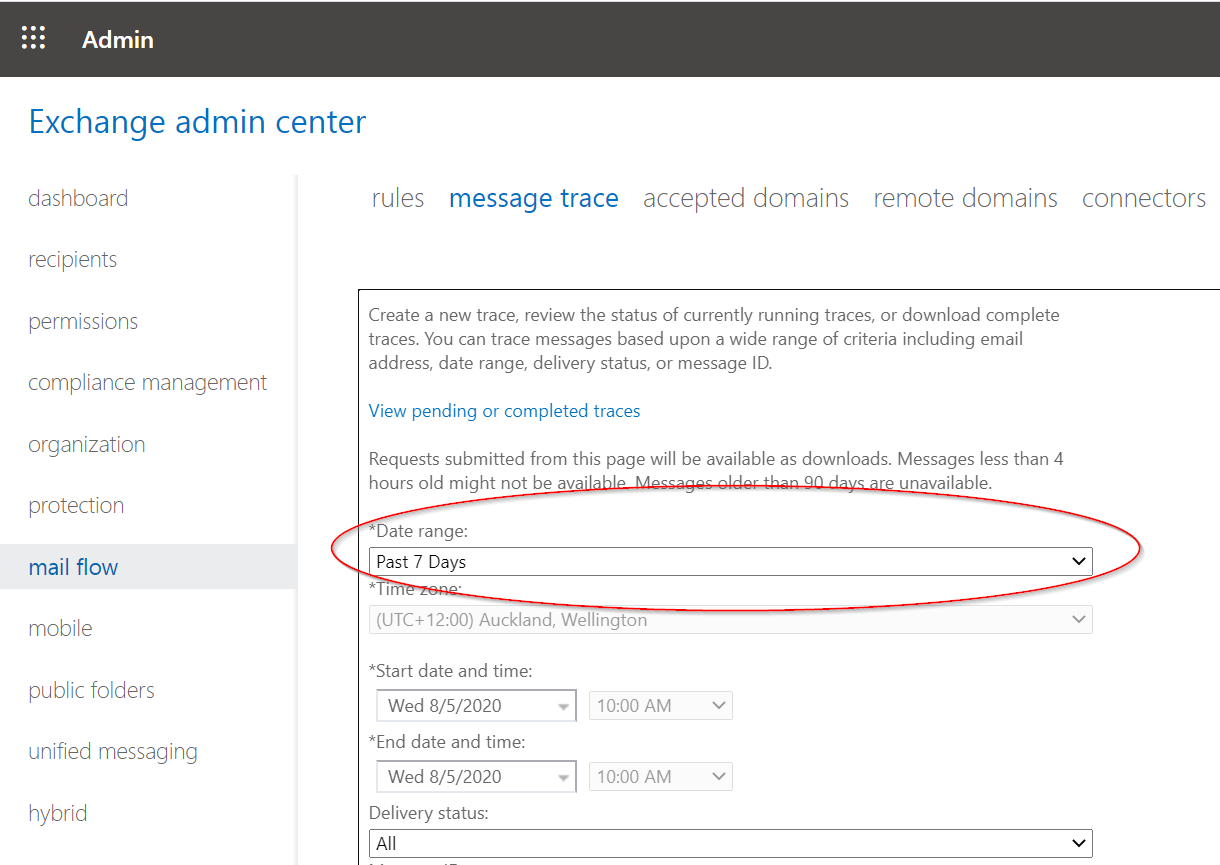The image size is (1220, 865).
Task: Switch to the connectors tab
Action: point(1143,199)
